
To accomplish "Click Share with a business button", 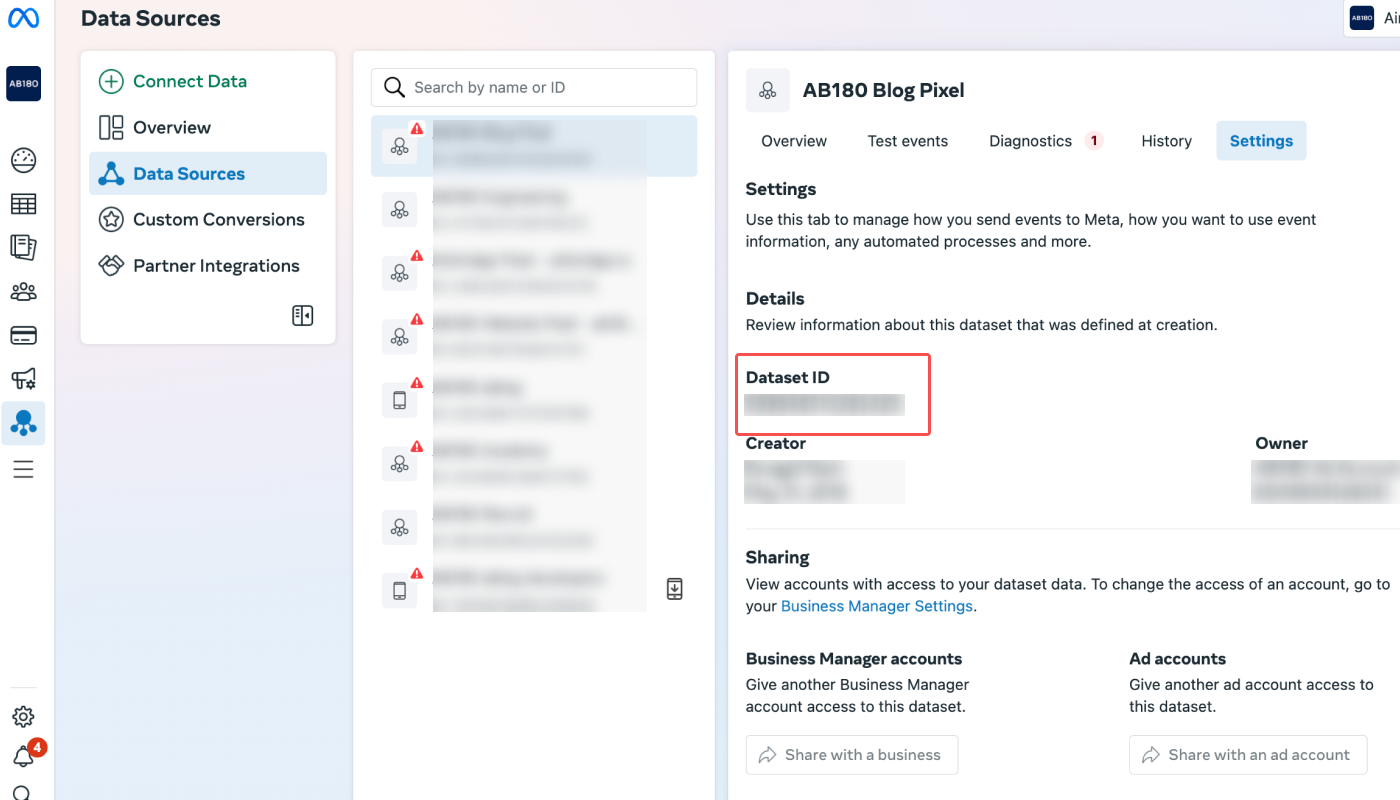I will [x=852, y=755].
